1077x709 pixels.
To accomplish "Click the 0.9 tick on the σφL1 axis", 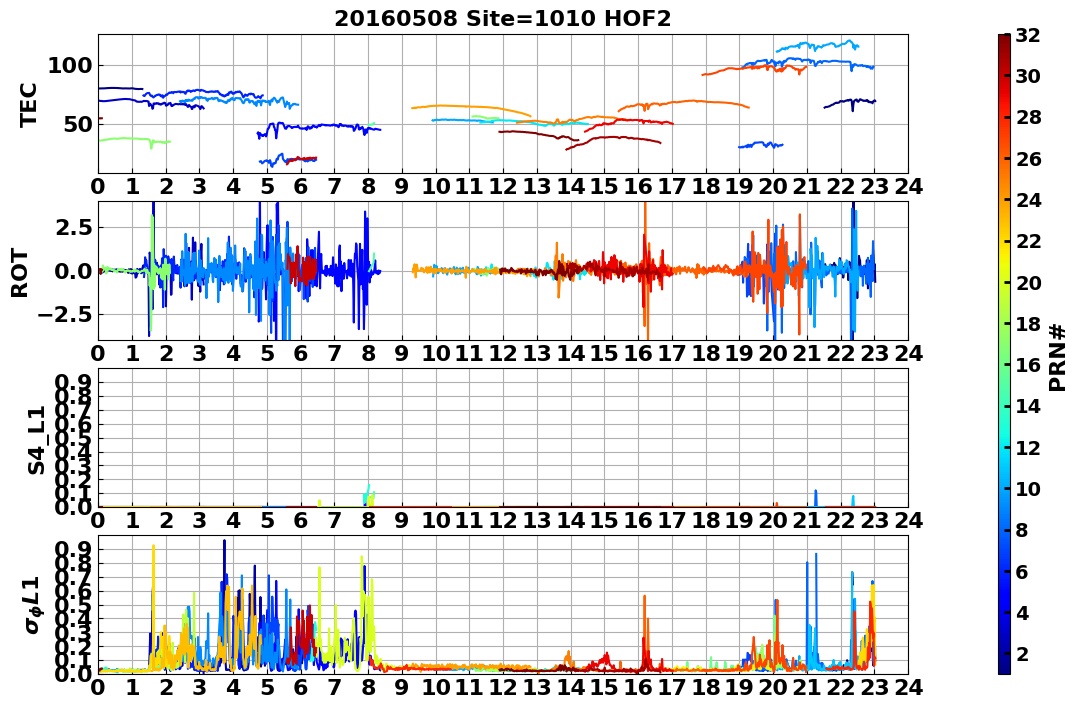I will 73,548.
